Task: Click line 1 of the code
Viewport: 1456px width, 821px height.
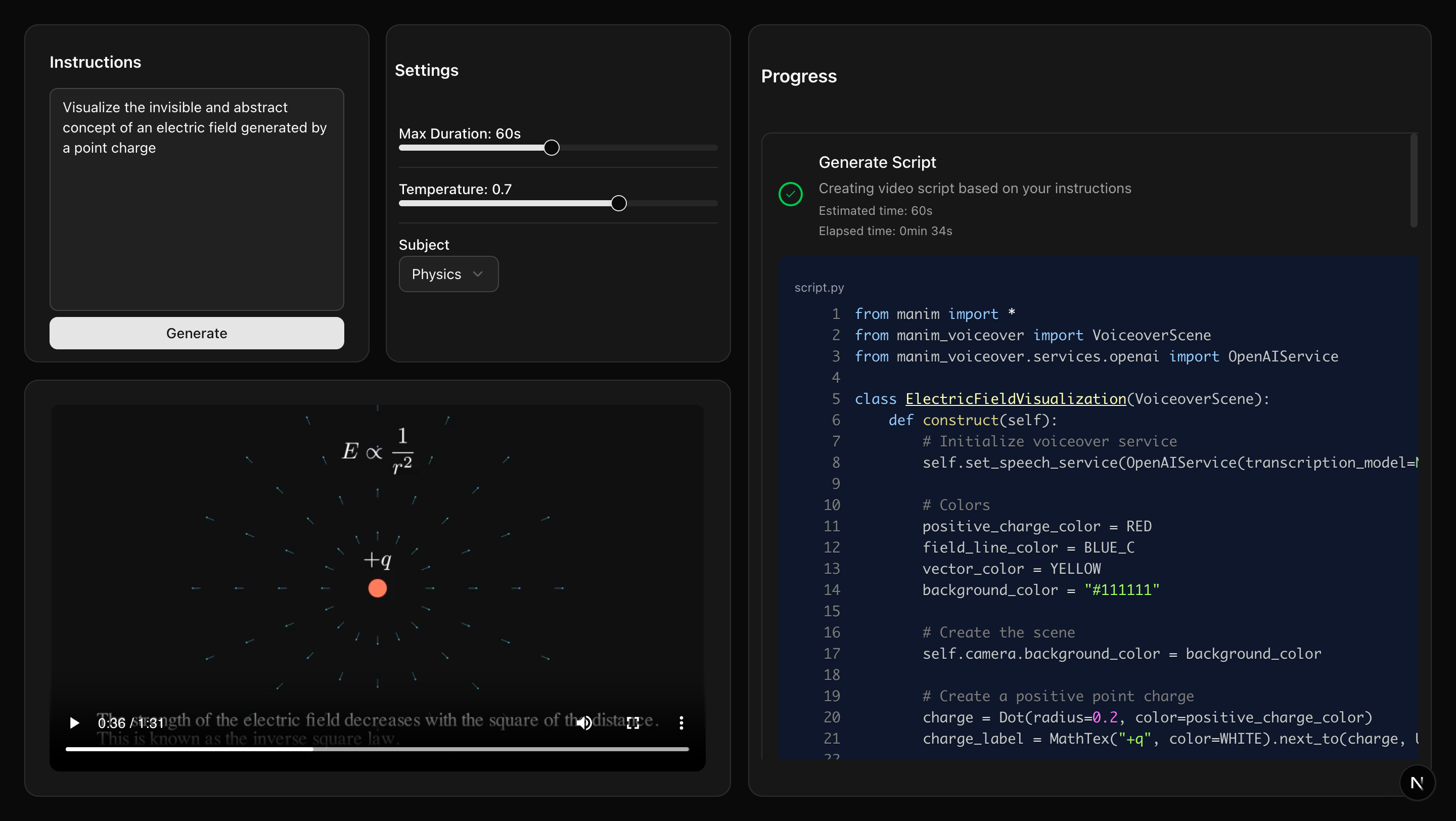Action: pos(934,314)
